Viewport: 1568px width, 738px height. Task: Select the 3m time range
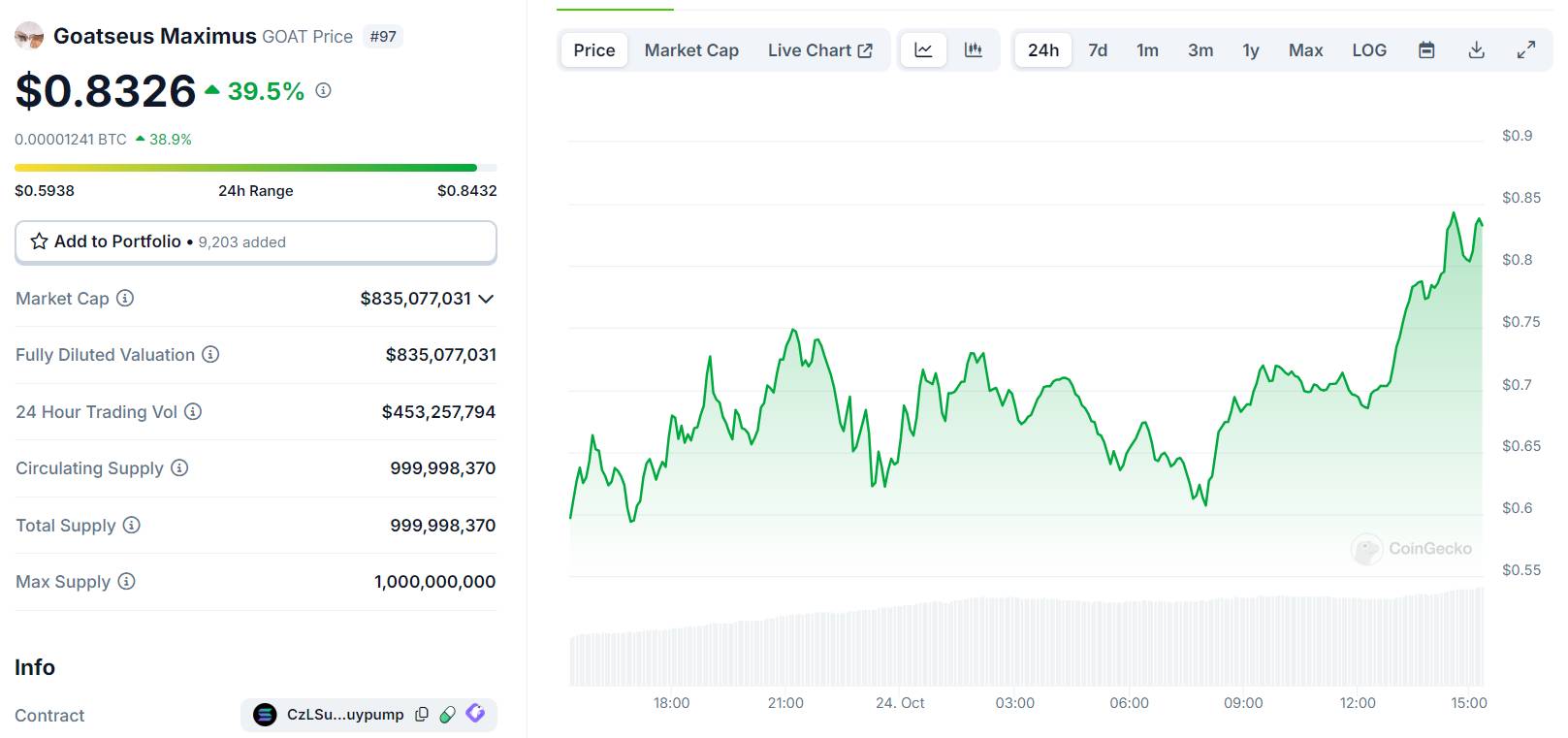[x=1200, y=50]
